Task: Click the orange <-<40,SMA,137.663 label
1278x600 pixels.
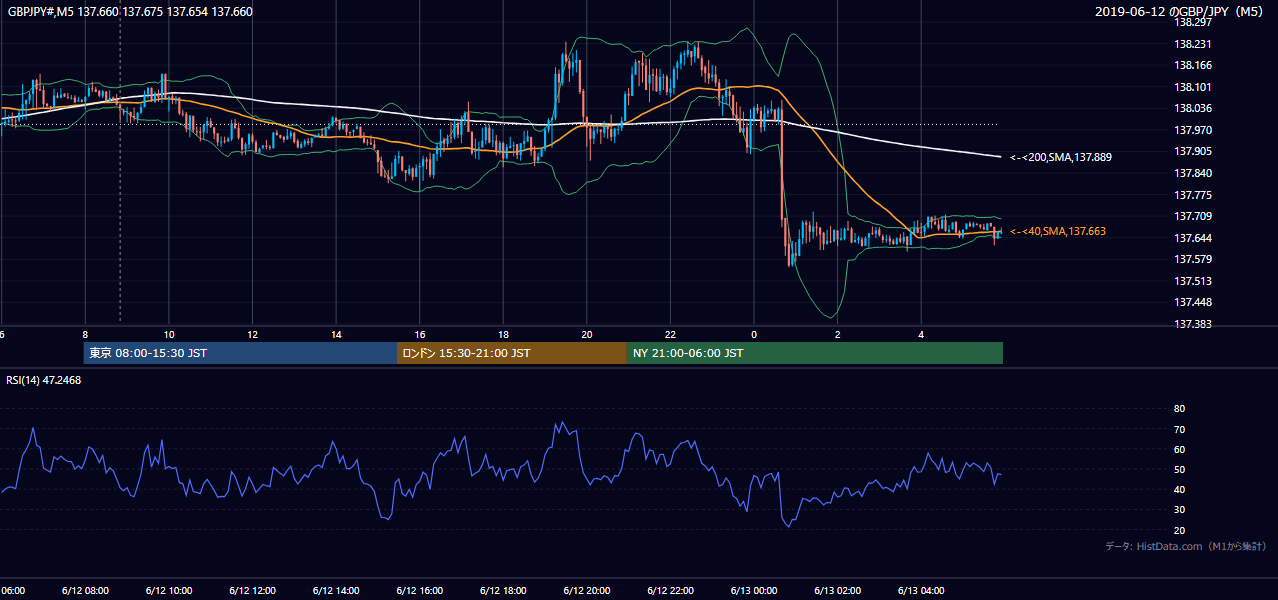Action: (x=1058, y=231)
